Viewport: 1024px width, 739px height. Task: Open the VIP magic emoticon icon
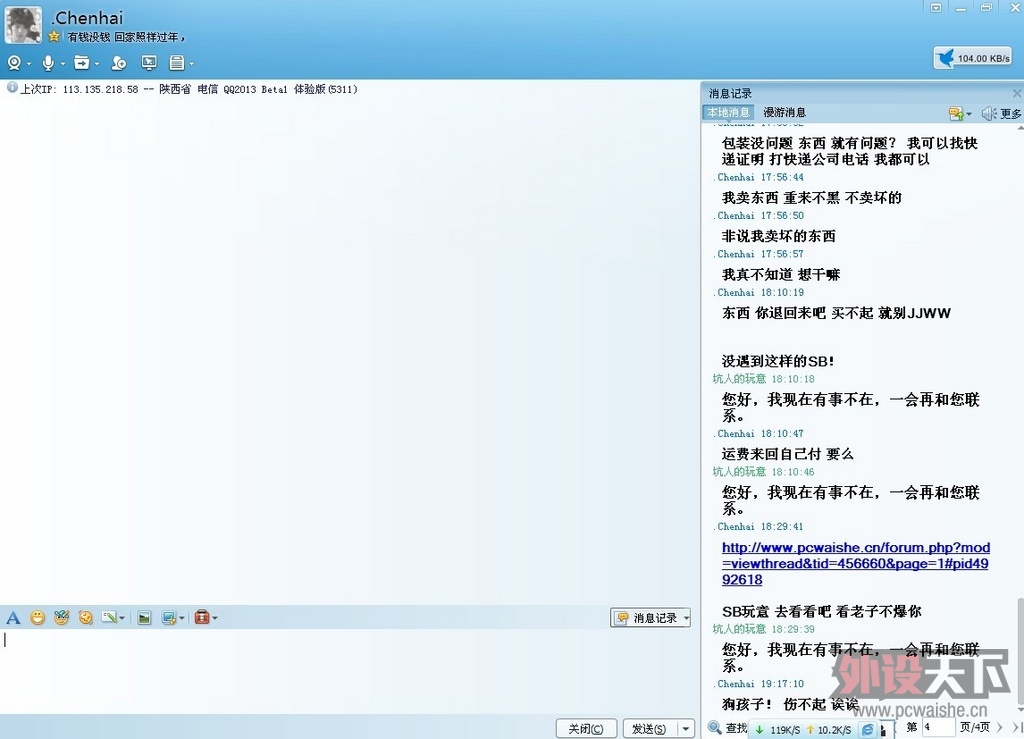tap(61, 618)
